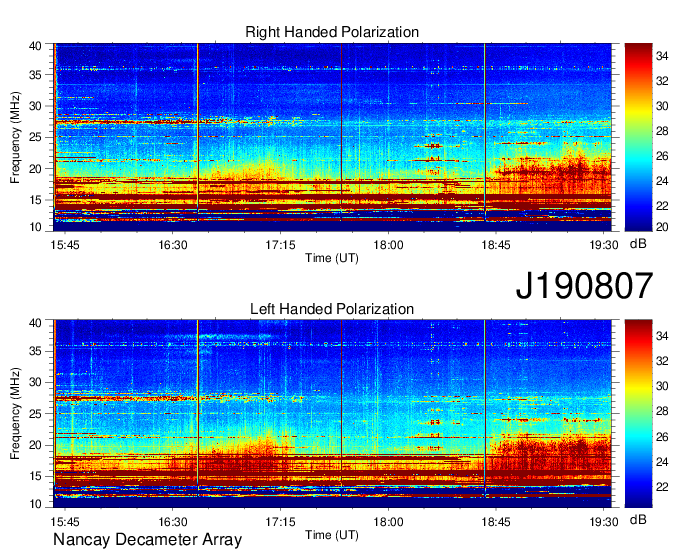
Task: Click the "Right Handed Polarization" plot title
Action: (332, 32)
